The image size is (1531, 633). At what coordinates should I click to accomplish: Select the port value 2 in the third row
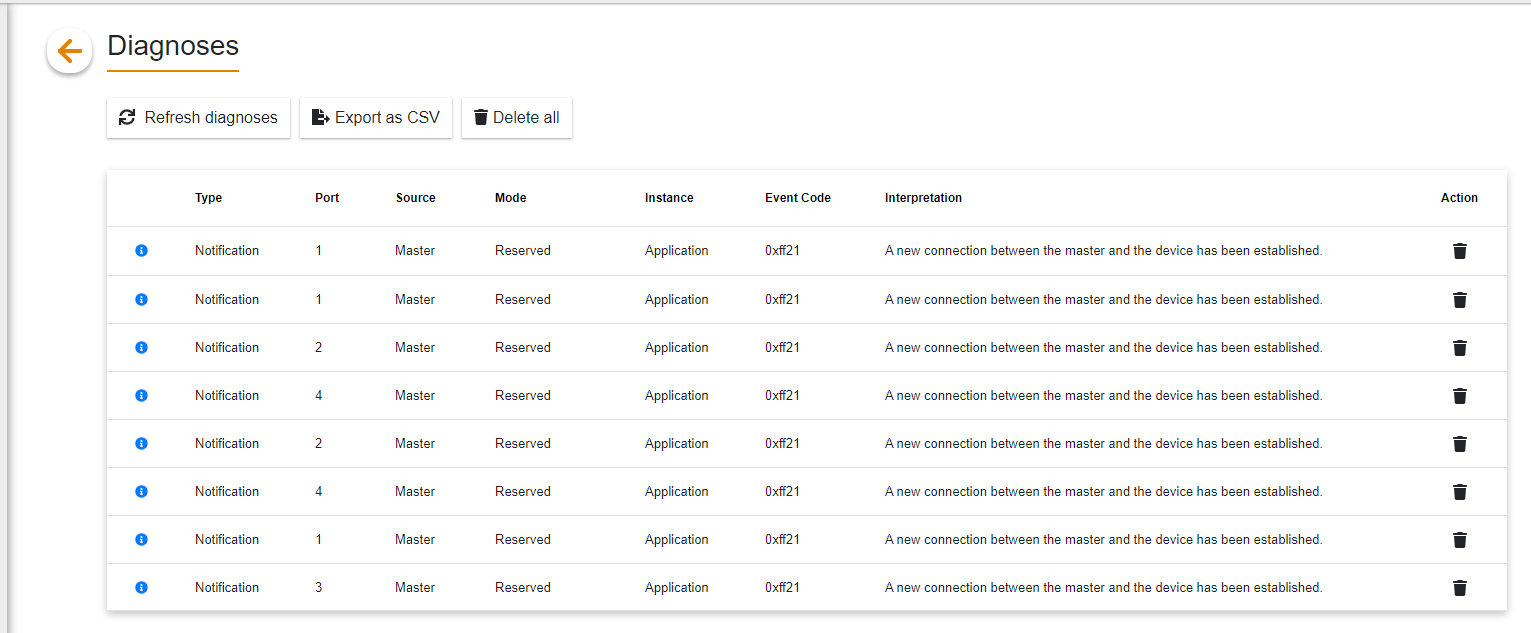tap(319, 348)
